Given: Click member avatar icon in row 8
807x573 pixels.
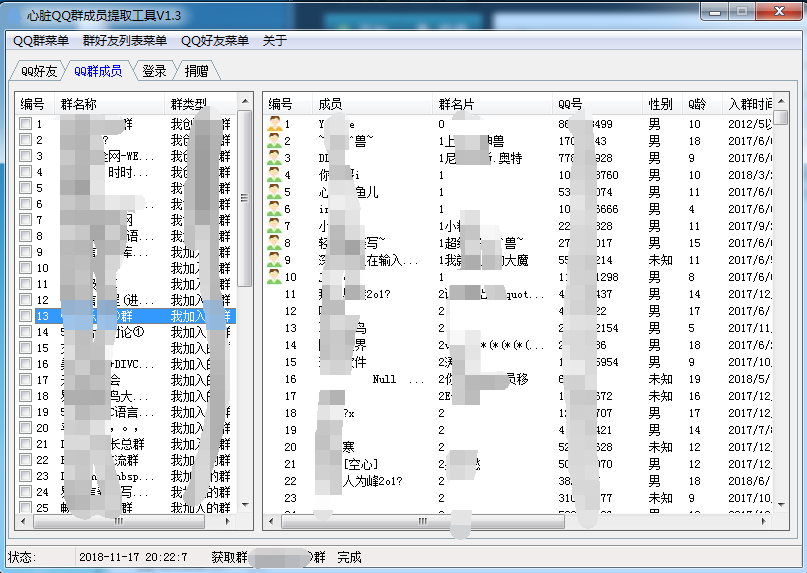Looking at the screenshot, I should 274,242.
